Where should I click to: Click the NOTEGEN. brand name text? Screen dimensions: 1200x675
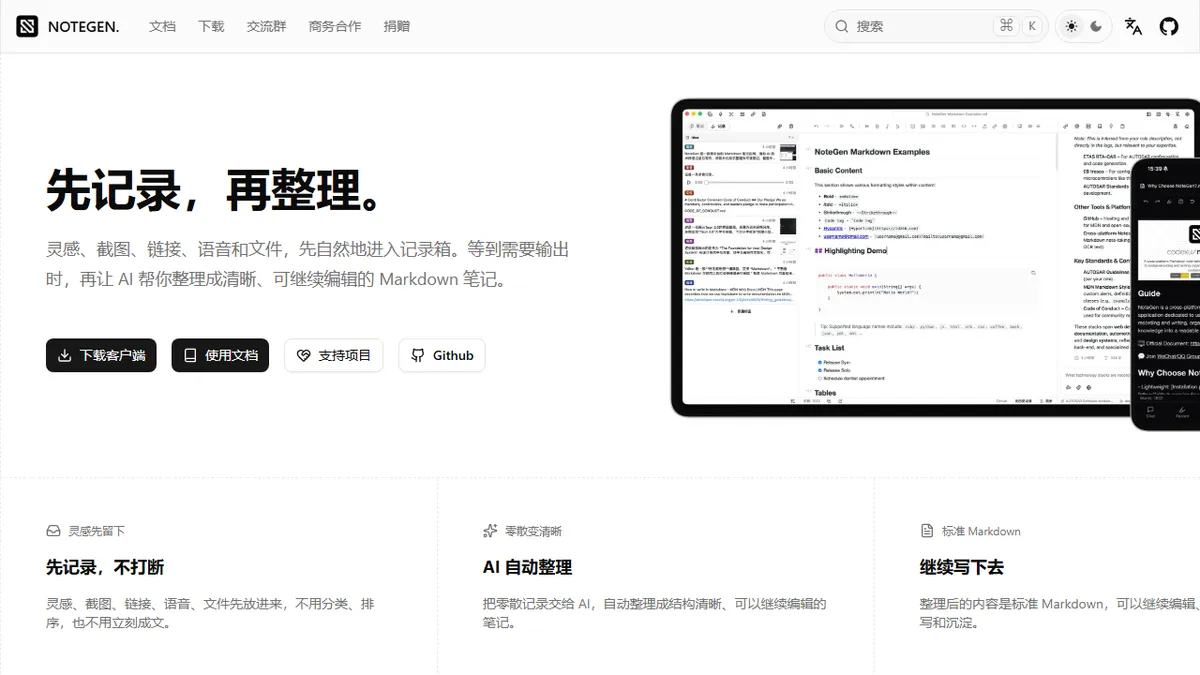pyautogui.click(x=83, y=27)
